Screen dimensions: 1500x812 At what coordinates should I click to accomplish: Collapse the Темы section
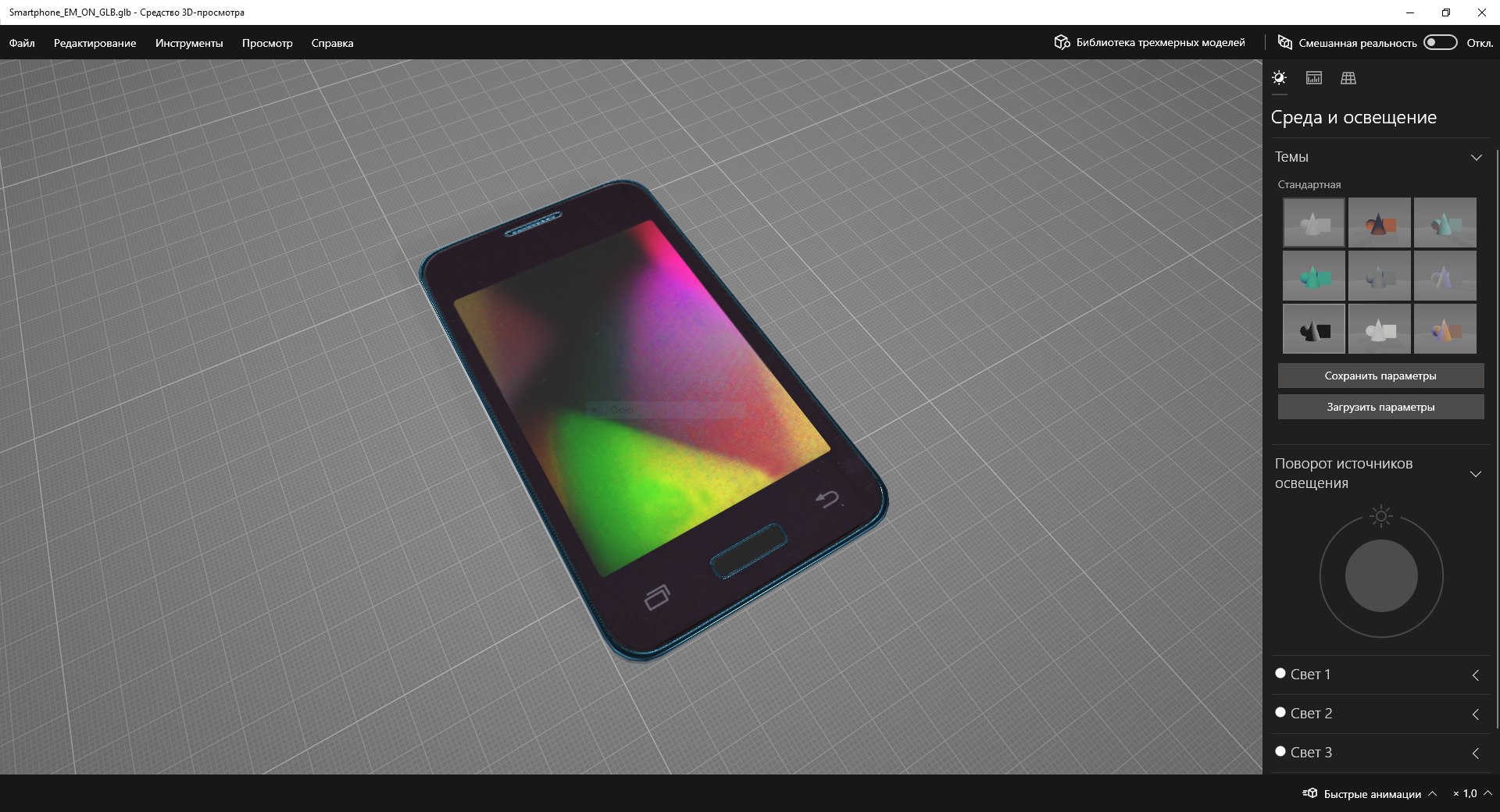tap(1476, 158)
